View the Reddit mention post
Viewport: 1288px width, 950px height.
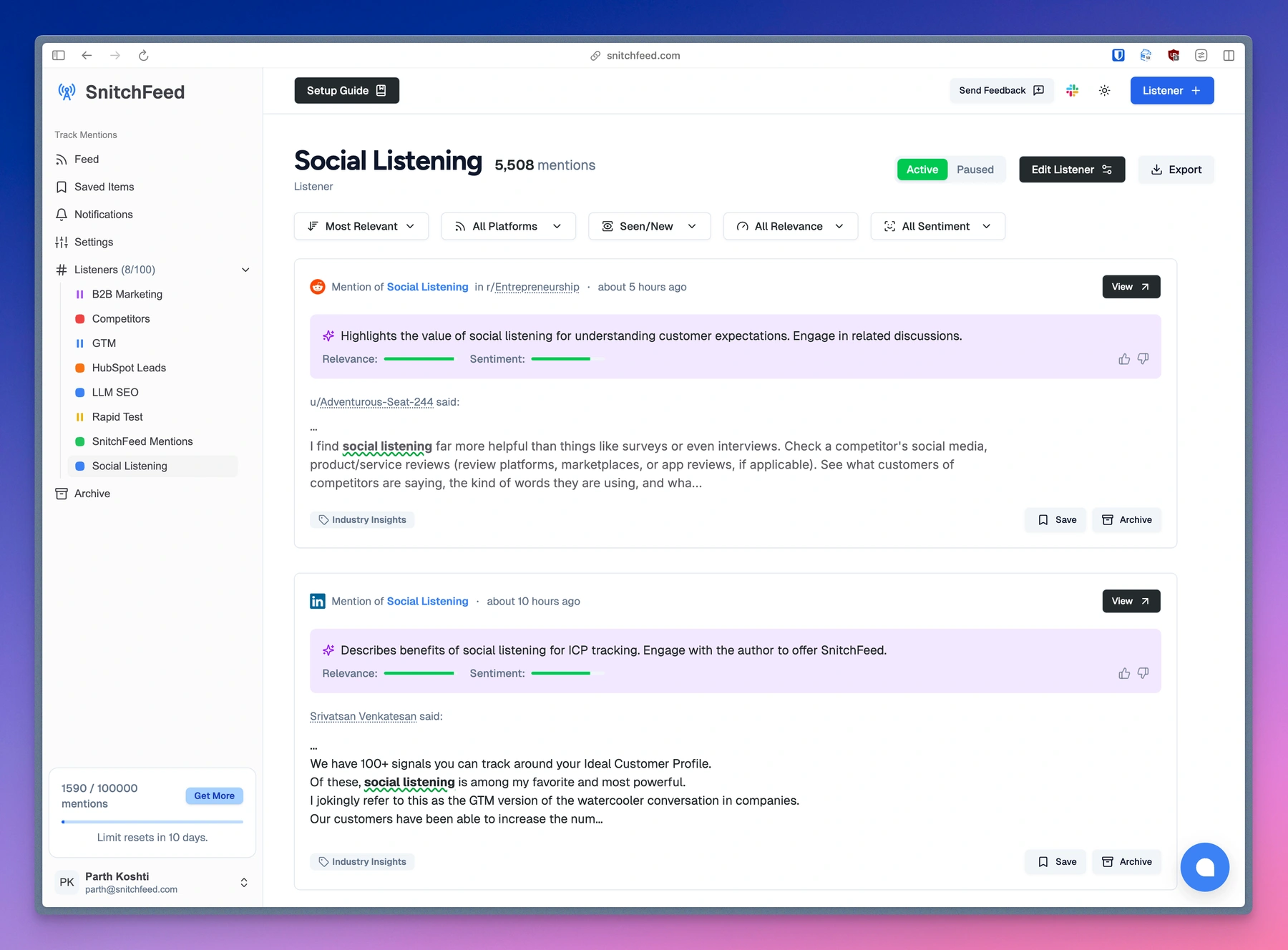point(1131,287)
